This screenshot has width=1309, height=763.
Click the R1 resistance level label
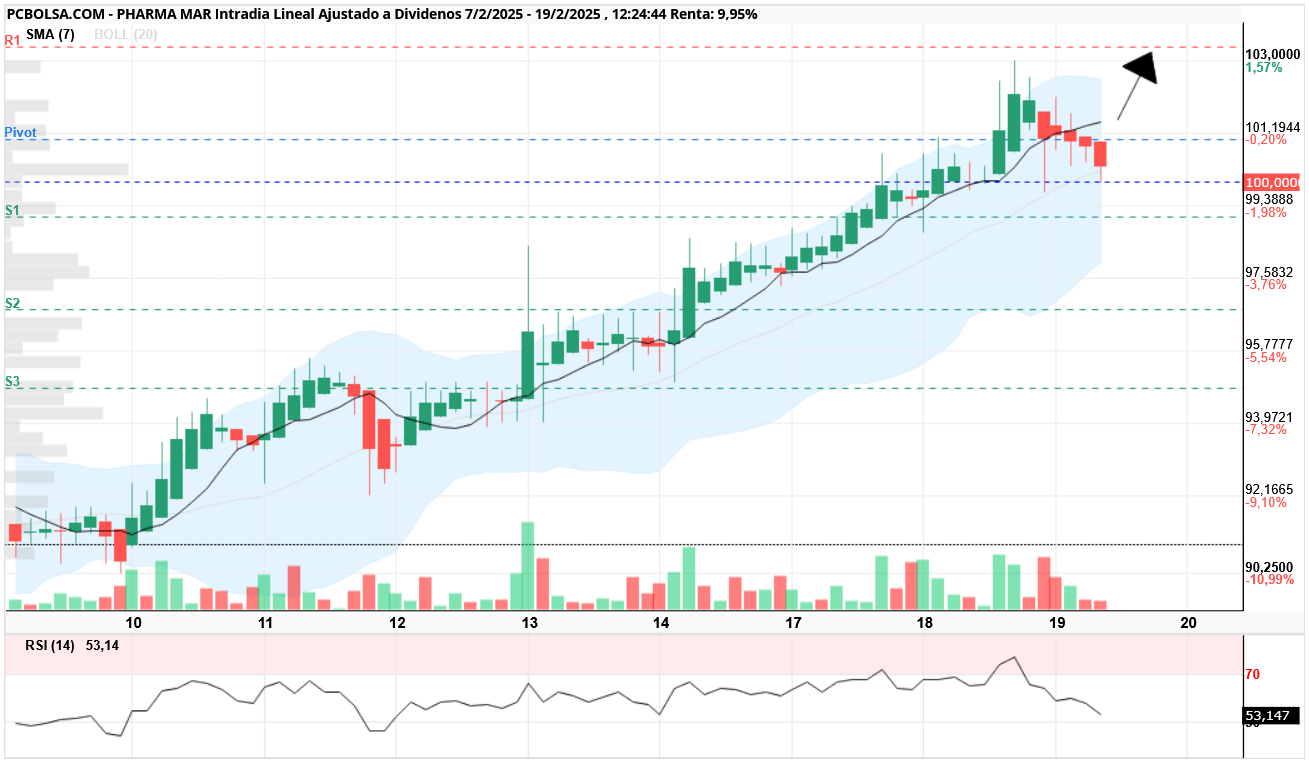(x=13, y=40)
